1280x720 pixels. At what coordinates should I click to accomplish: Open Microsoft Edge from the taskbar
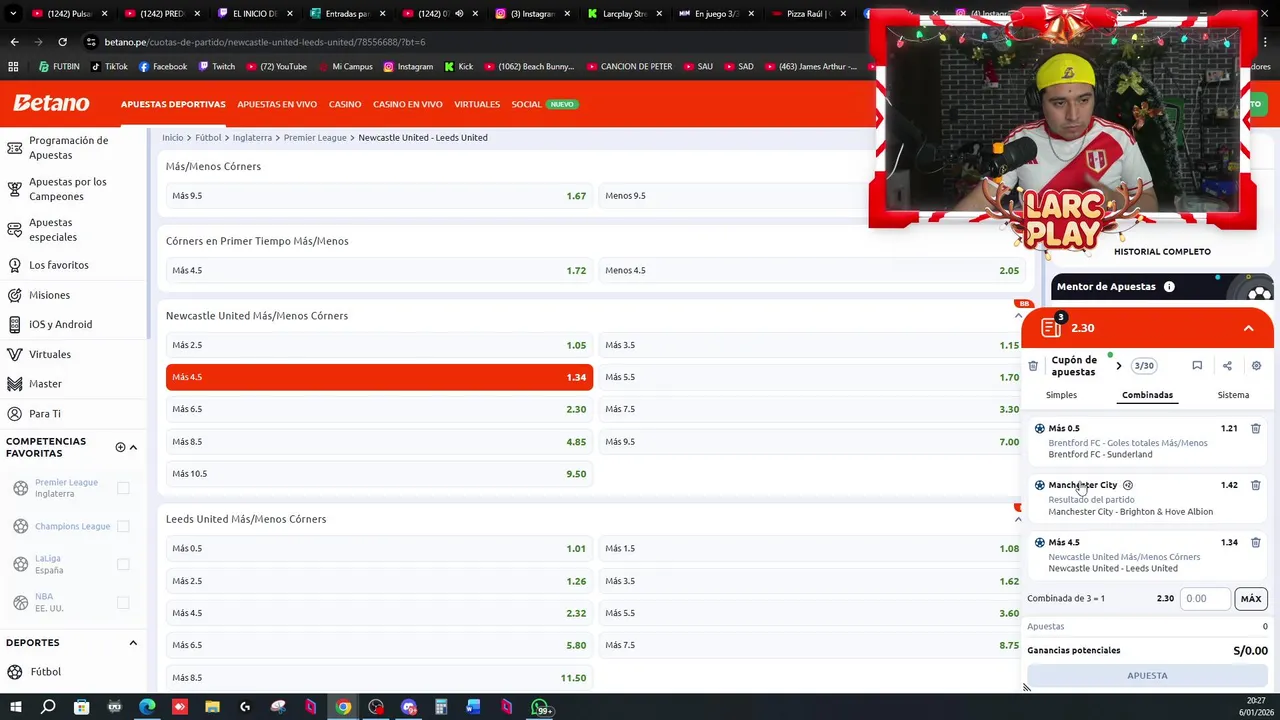tap(147, 708)
